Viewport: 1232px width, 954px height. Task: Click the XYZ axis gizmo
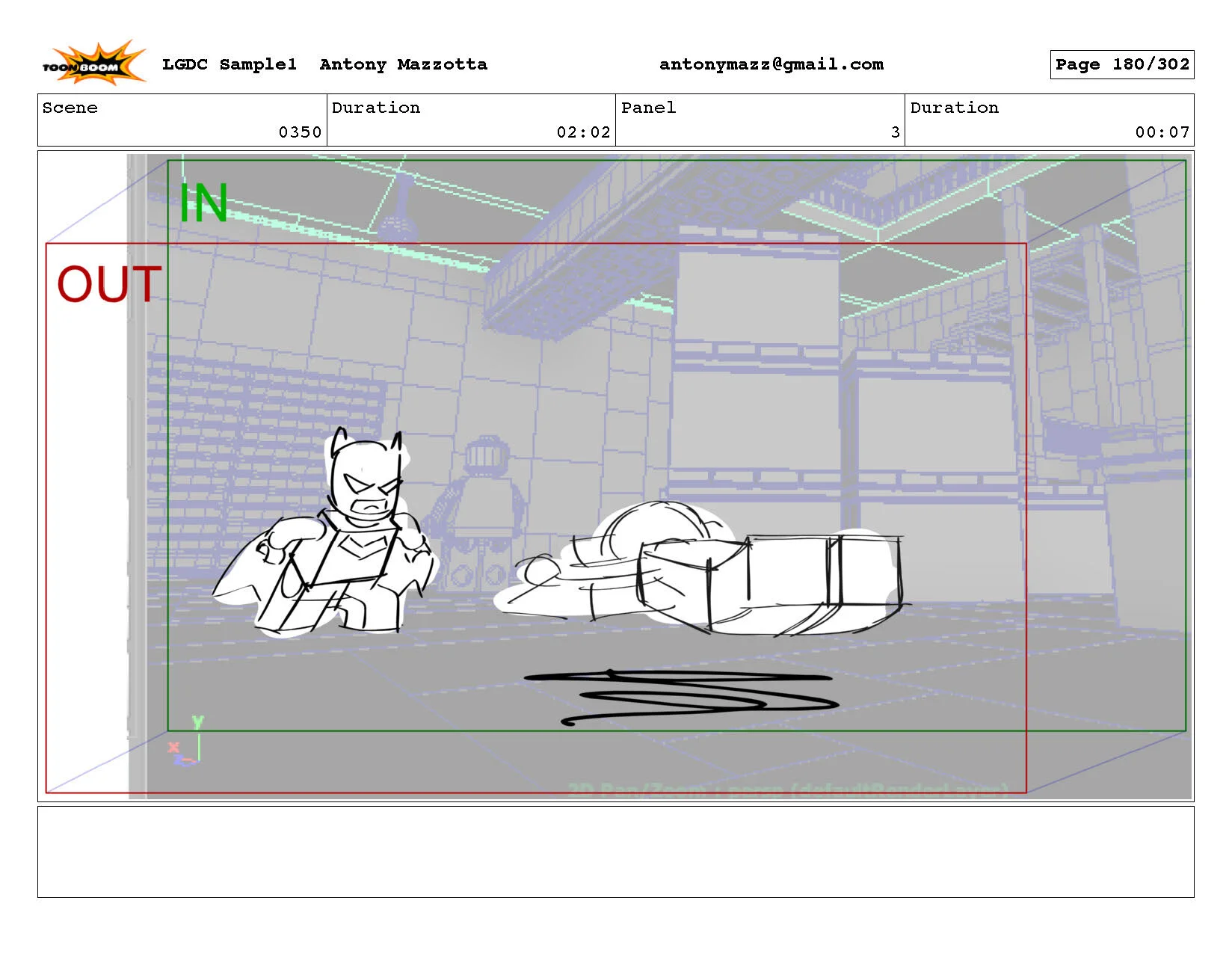[185, 742]
